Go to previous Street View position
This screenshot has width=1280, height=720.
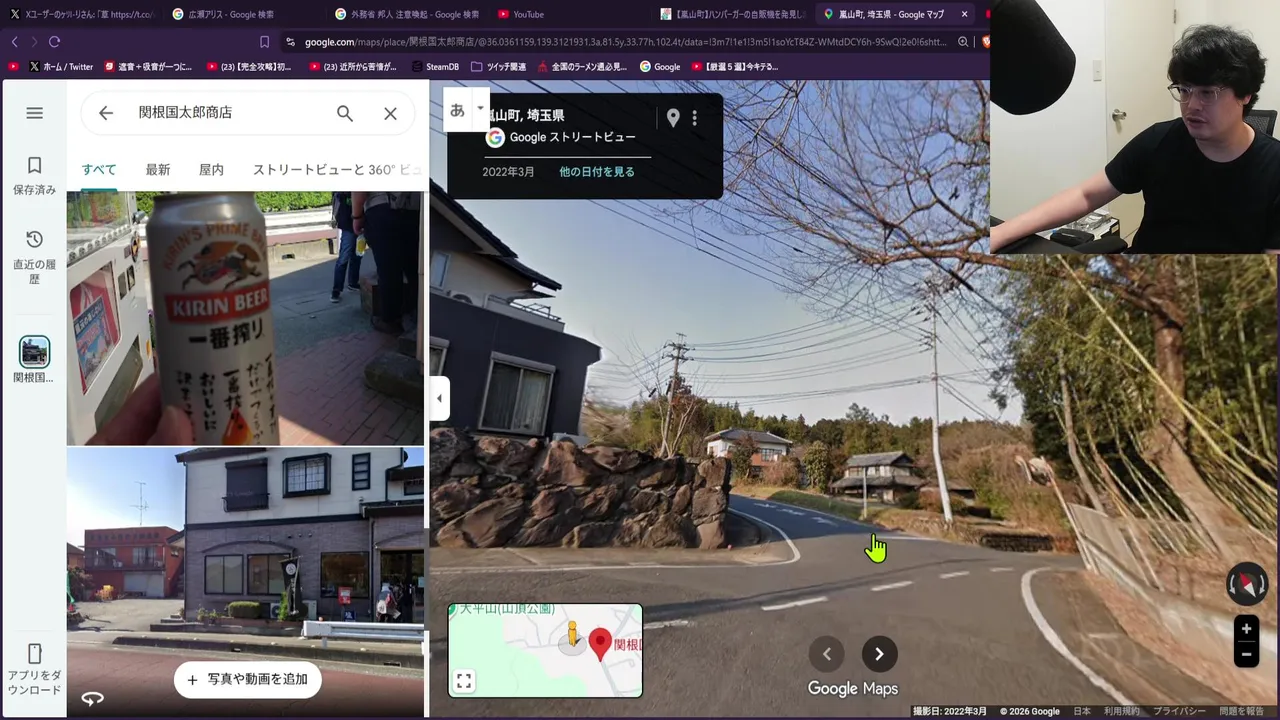pyautogui.click(x=826, y=654)
